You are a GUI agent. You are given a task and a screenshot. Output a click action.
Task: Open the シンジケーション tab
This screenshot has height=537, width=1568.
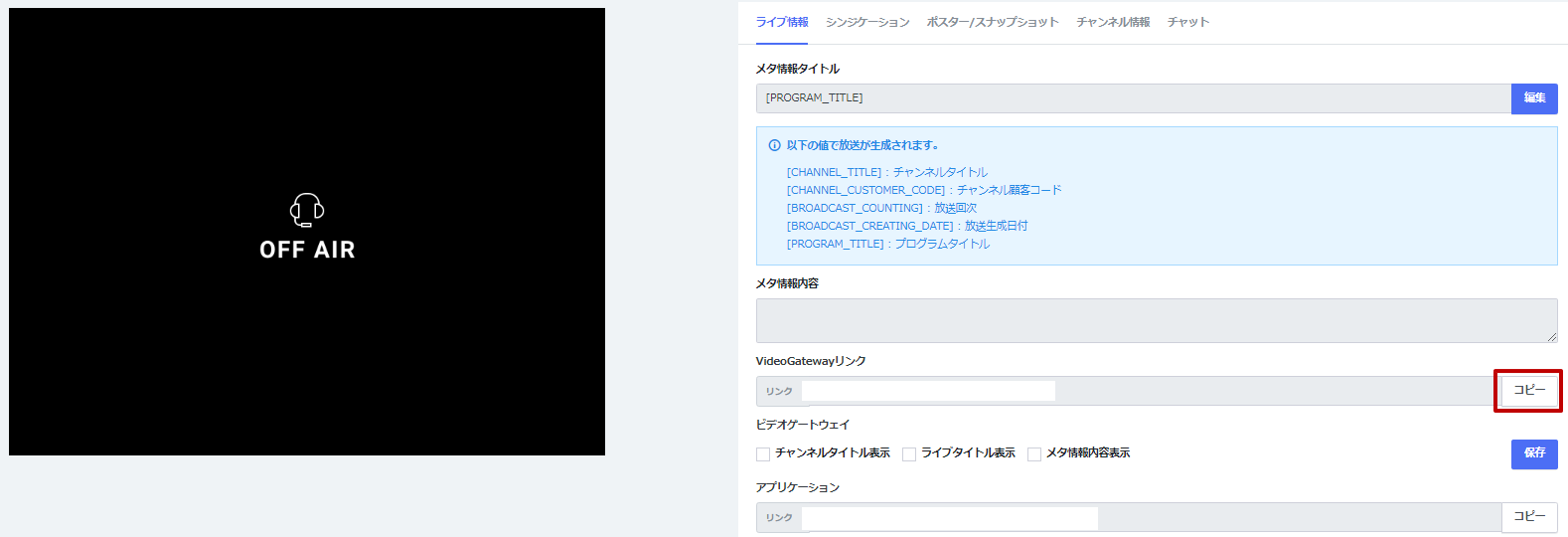[867, 22]
